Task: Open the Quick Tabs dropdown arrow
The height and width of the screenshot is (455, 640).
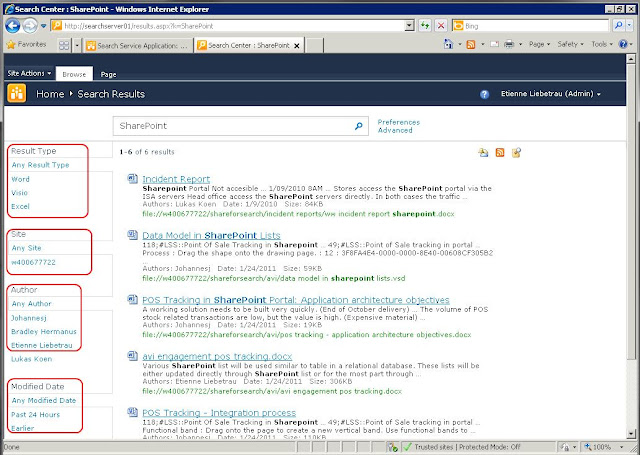Action: click(x=77, y=46)
